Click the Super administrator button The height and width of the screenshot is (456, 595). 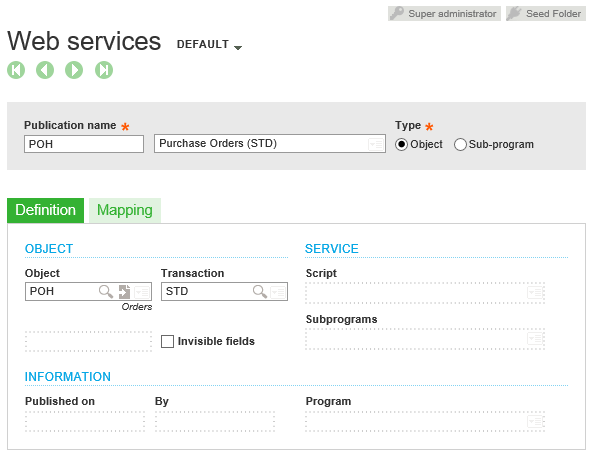point(444,14)
